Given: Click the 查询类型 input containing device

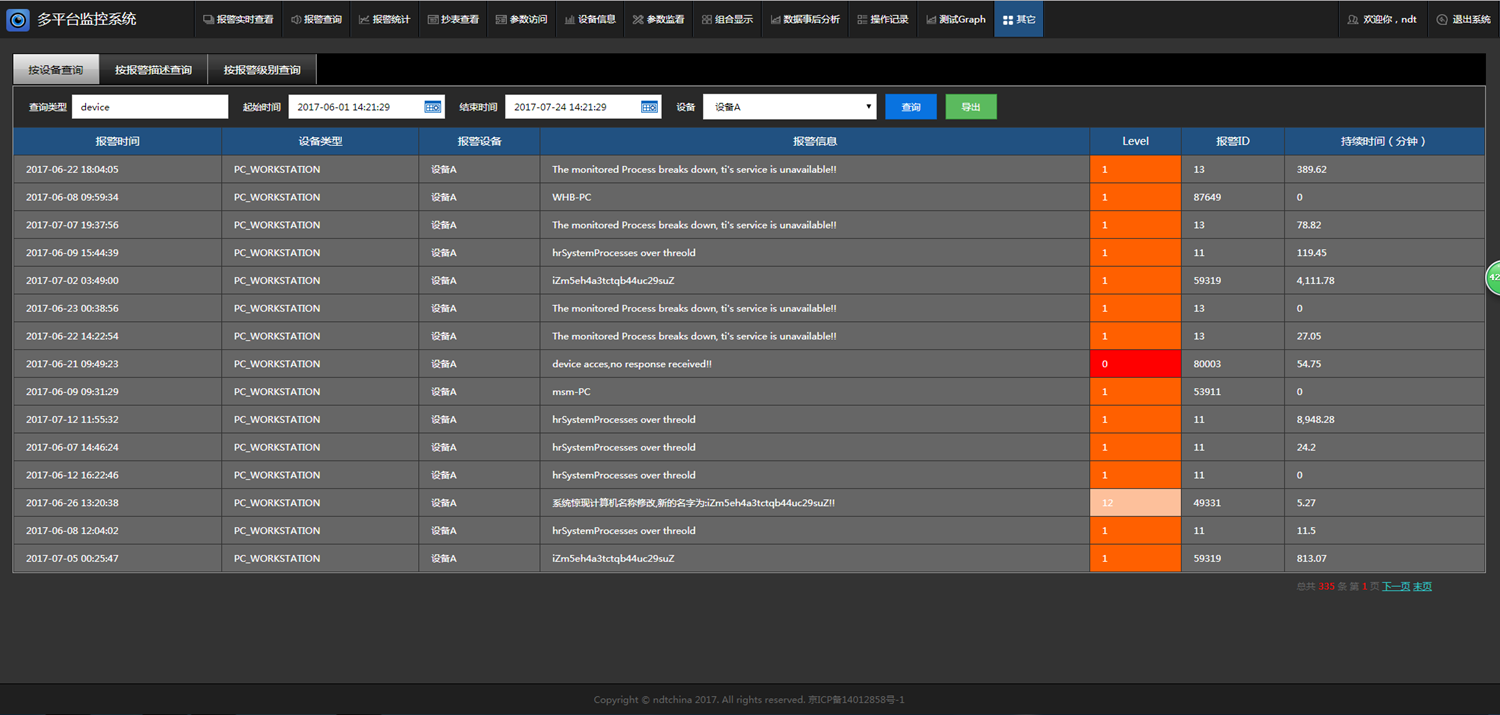Looking at the screenshot, I should point(150,107).
